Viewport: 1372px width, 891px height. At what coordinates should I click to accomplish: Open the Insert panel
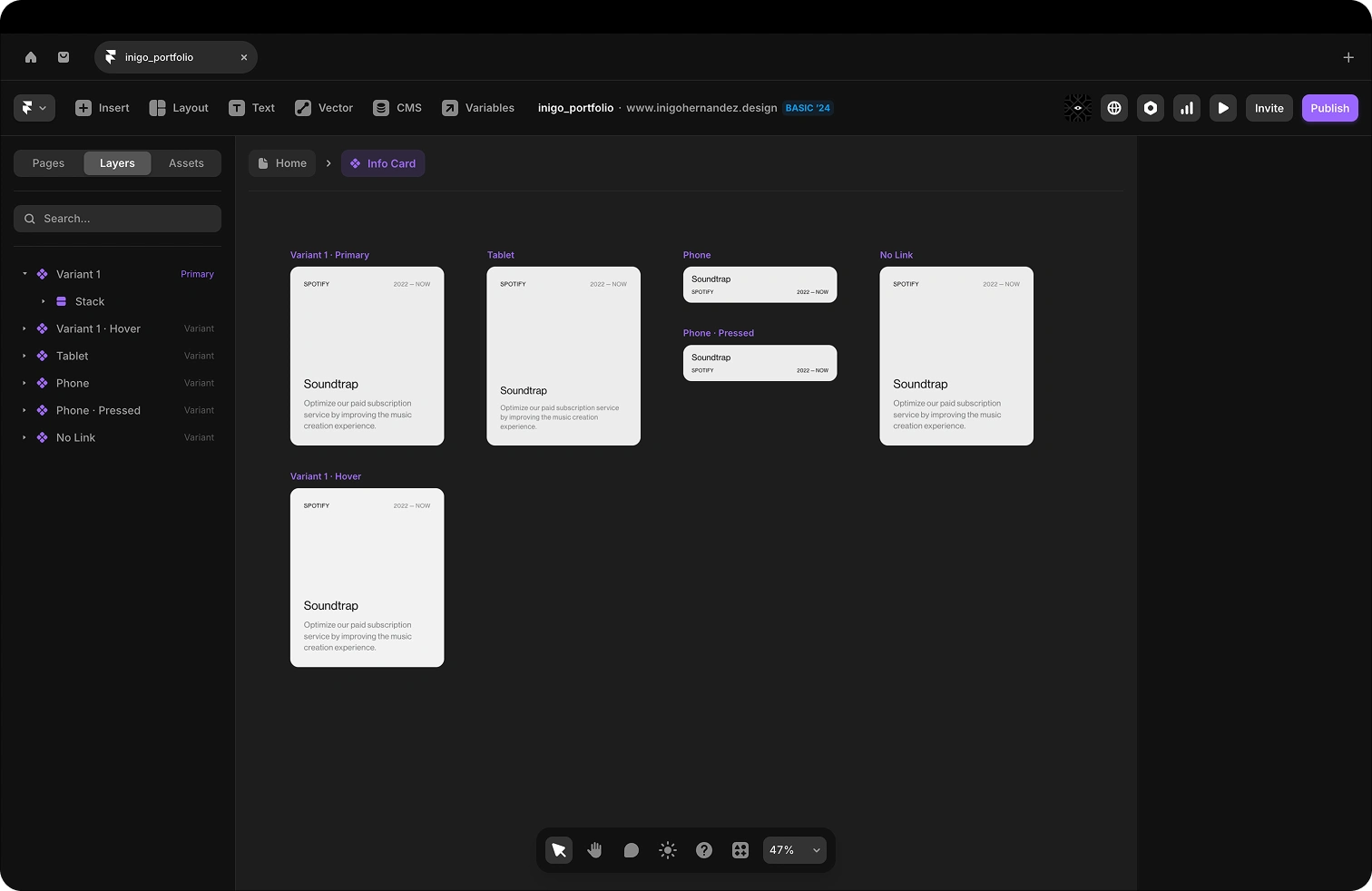point(102,107)
